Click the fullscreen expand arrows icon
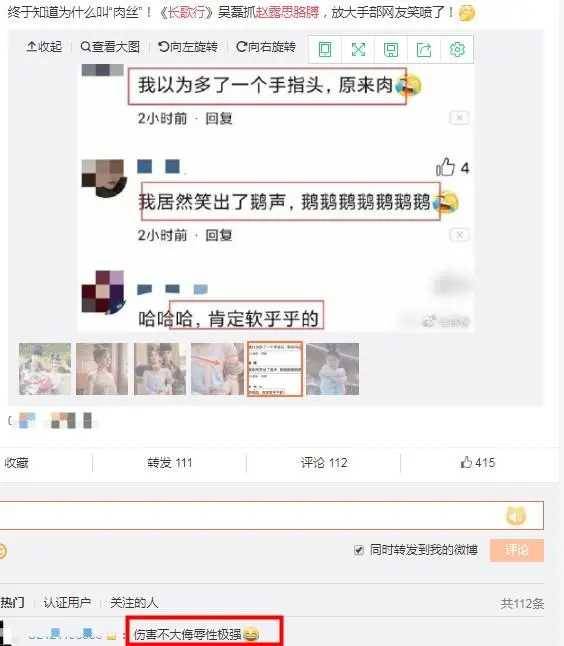Screen dimensions: 564x646 point(358,49)
